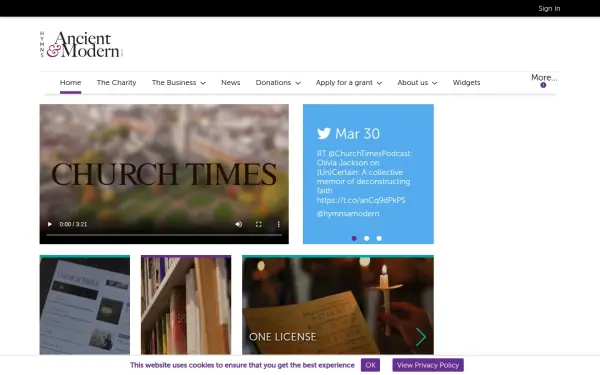Open tweet link https://t.co/anCq9dPkPS

click(x=361, y=200)
